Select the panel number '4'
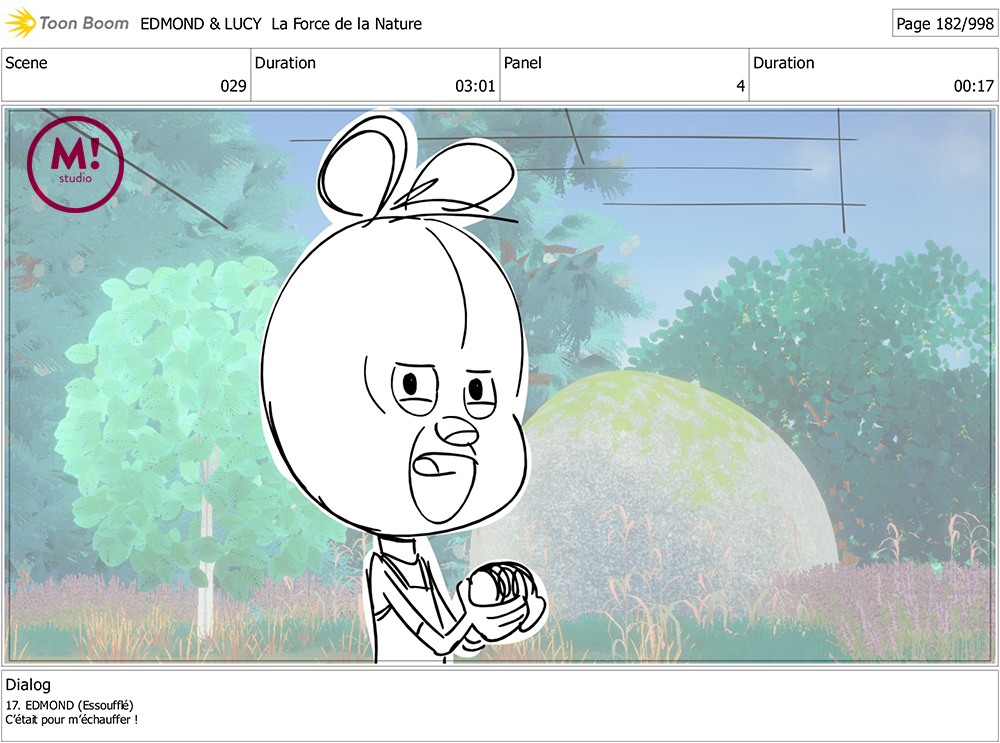The height and width of the screenshot is (743, 1000). click(x=740, y=86)
